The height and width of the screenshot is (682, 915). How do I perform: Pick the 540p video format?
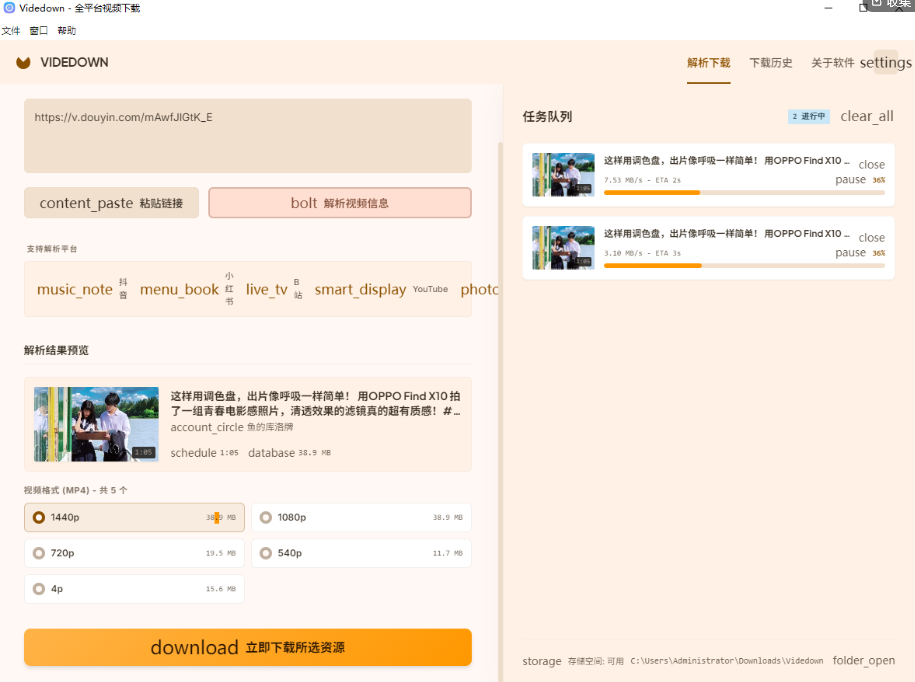tap(361, 553)
